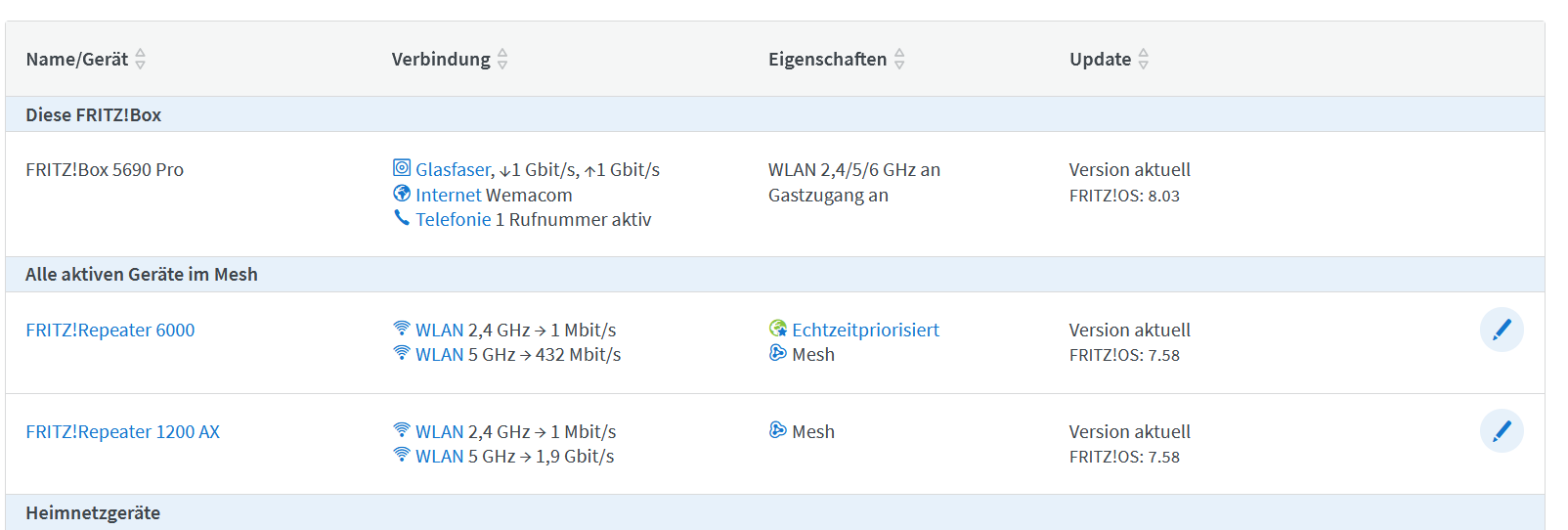Edit the FRITZ!Repeater 1200 AX entry
The width and height of the screenshot is (1568, 530).
1501,431
